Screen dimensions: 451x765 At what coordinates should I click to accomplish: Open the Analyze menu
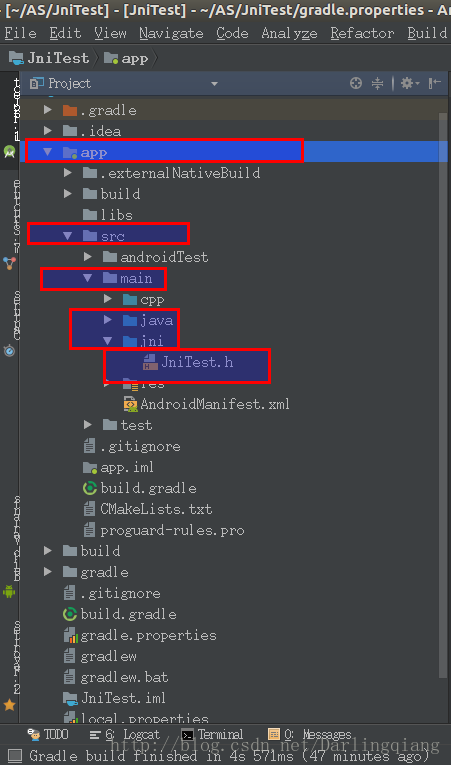tap(289, 33)
